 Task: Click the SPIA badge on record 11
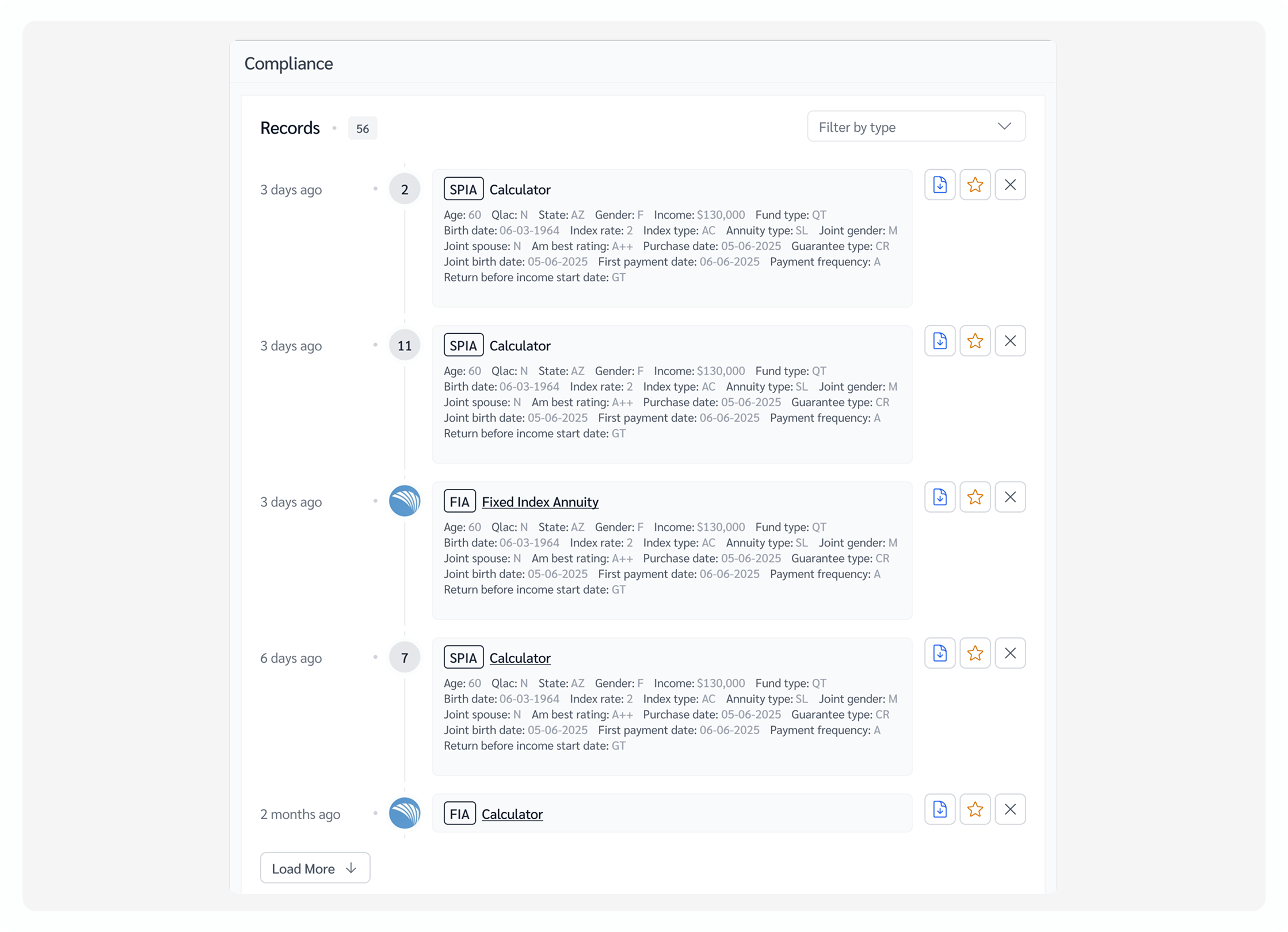point(463,345)
